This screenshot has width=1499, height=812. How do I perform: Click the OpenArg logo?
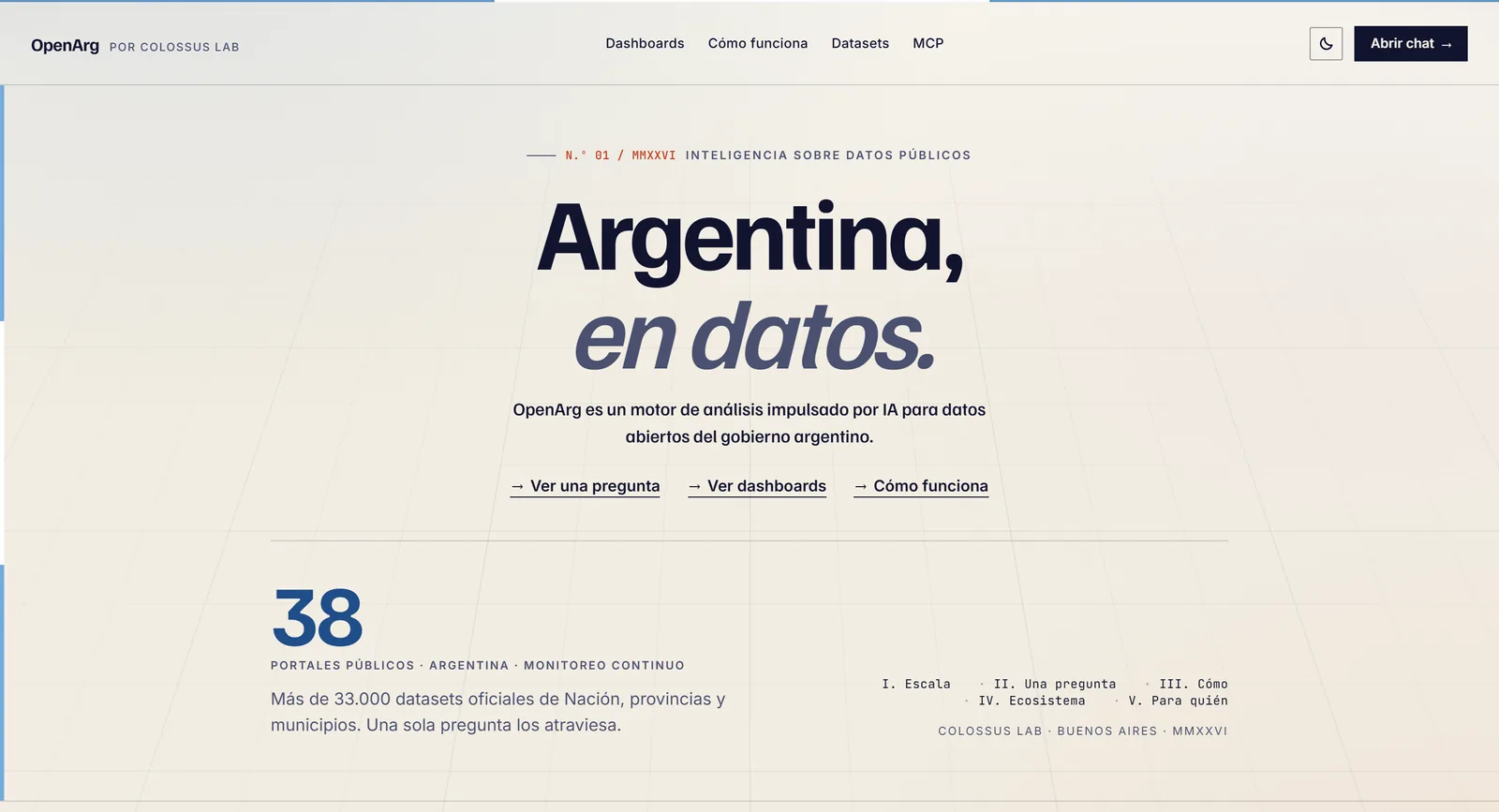coord(65,45)
